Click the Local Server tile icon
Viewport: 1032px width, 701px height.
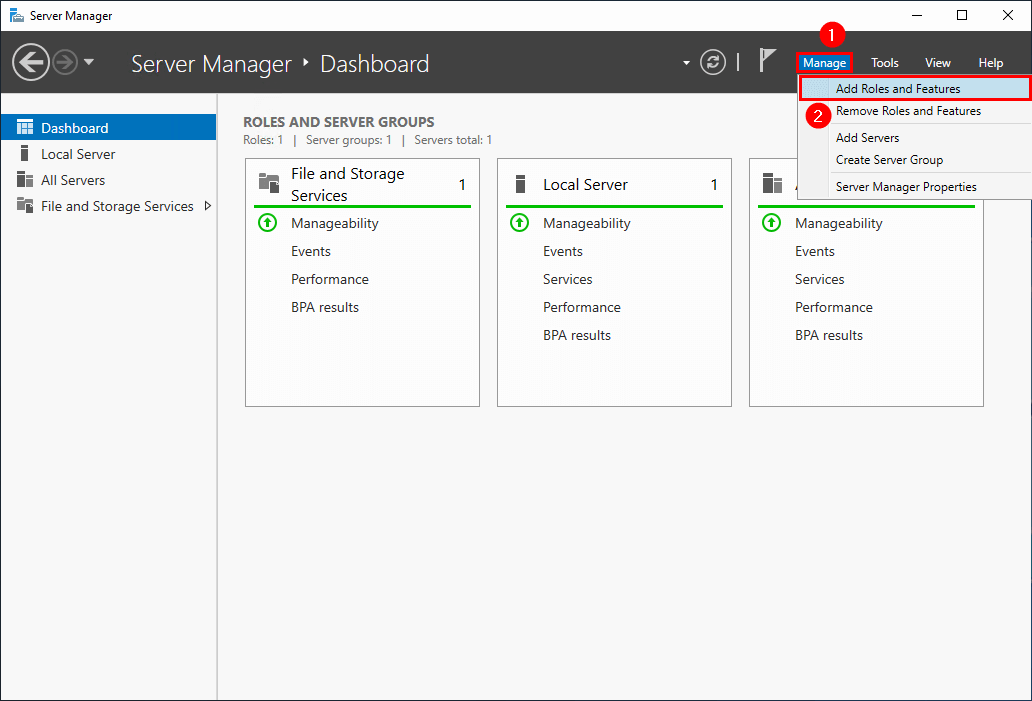(x=520, y=184)
